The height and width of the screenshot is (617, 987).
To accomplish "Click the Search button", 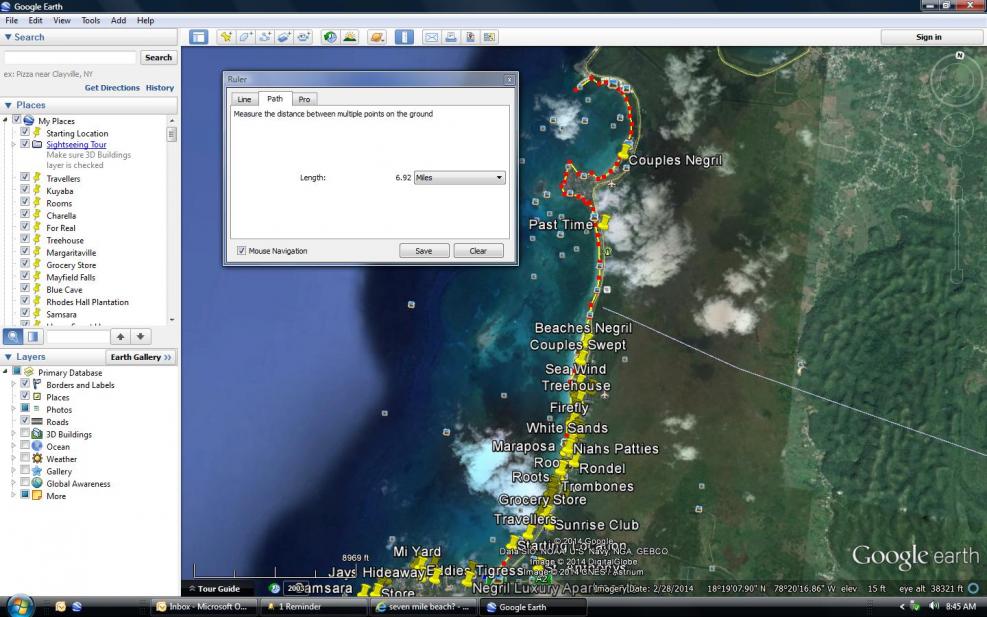I will (158, 57).
